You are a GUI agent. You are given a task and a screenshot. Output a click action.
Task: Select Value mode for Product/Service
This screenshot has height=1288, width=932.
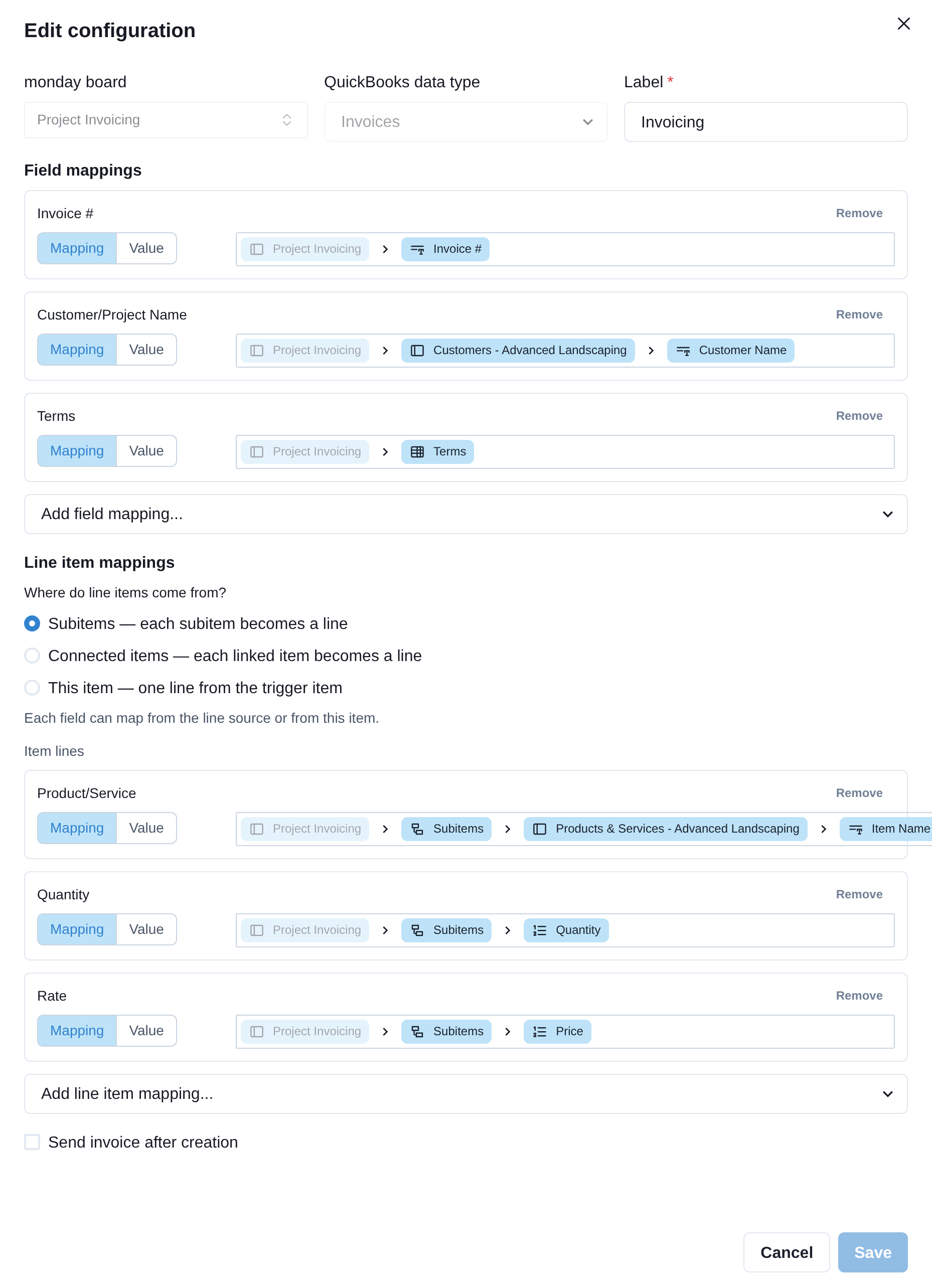[x=146, y=828]
